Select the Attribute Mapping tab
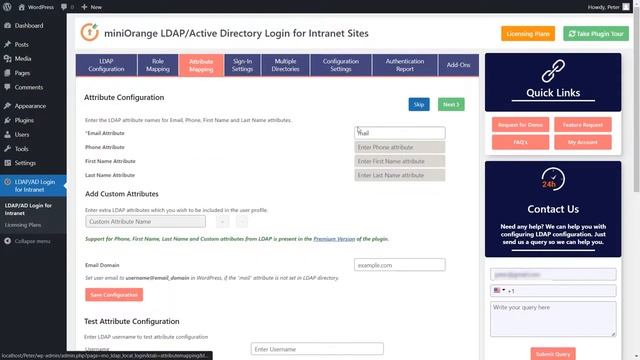 click(201, 65)
